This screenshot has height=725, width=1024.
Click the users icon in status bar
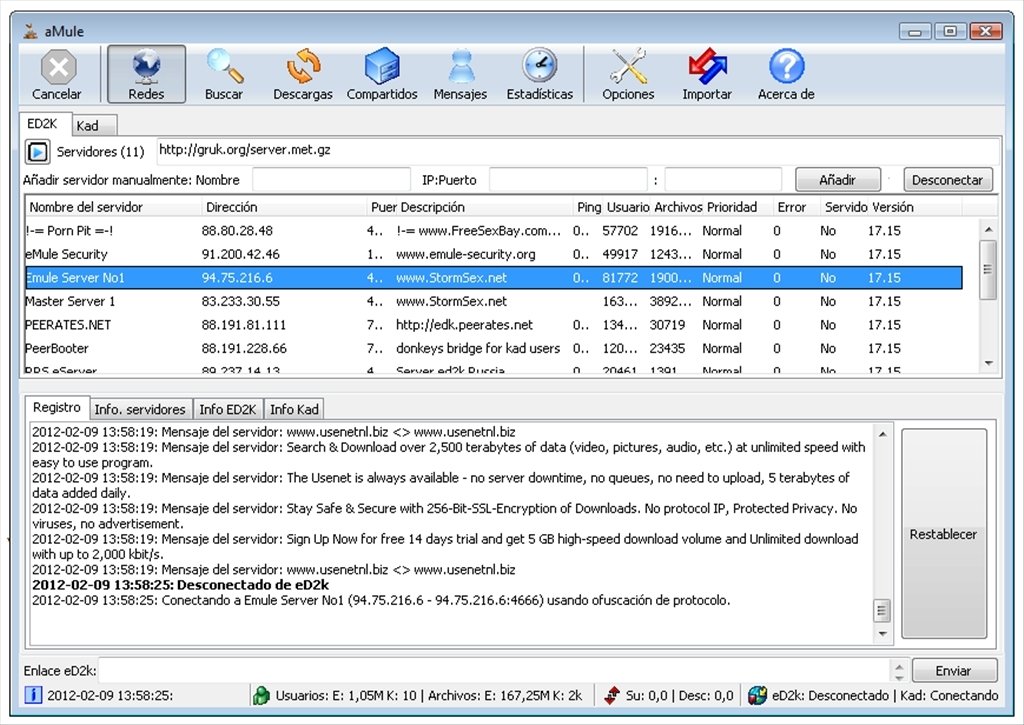261,695
